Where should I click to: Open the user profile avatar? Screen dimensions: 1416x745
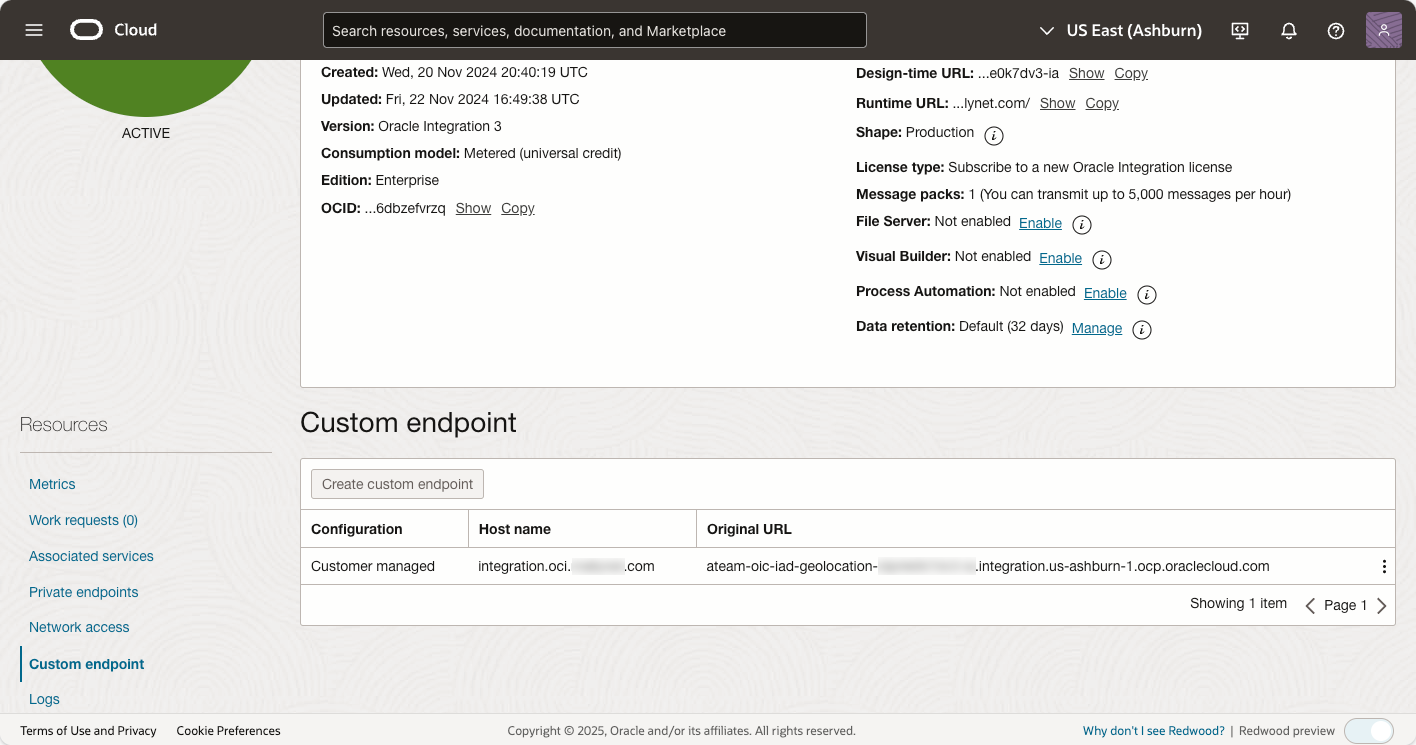tap(1383, 31)
